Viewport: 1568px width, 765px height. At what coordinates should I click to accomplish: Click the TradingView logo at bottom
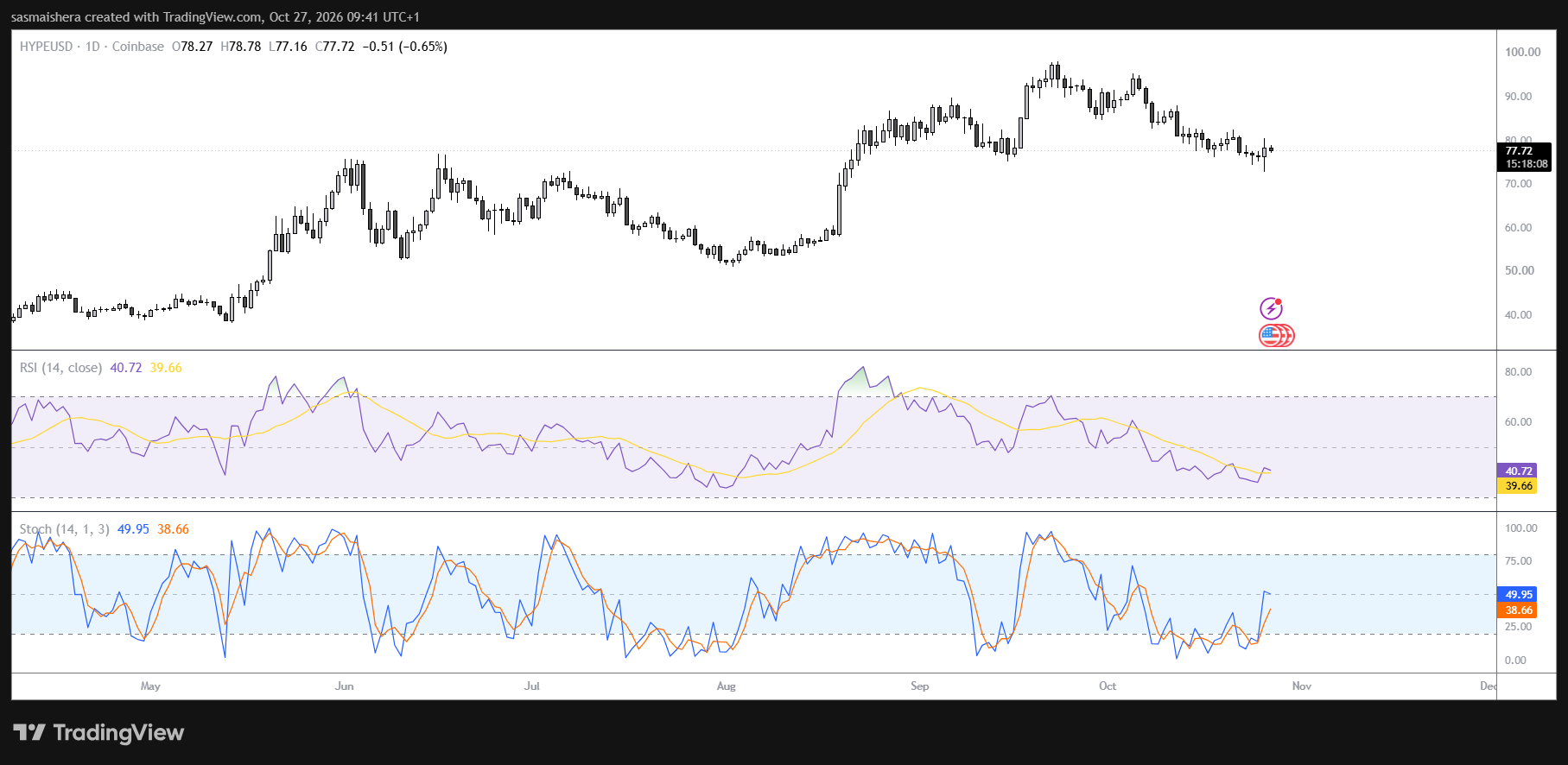[98, 733]
